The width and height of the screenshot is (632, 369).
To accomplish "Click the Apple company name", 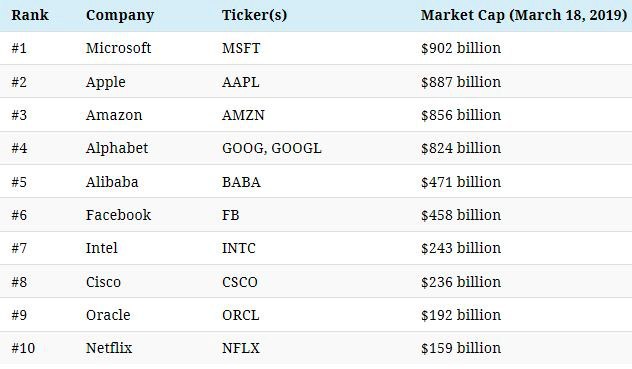I will 106,82.
